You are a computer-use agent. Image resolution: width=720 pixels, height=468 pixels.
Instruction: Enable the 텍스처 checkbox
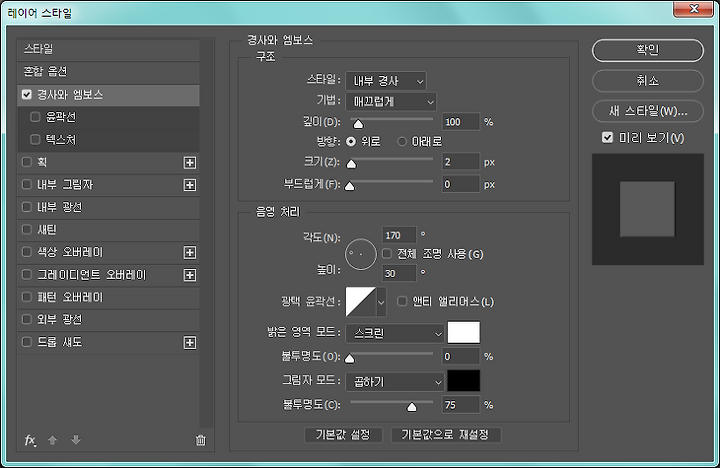coord(35,140)
